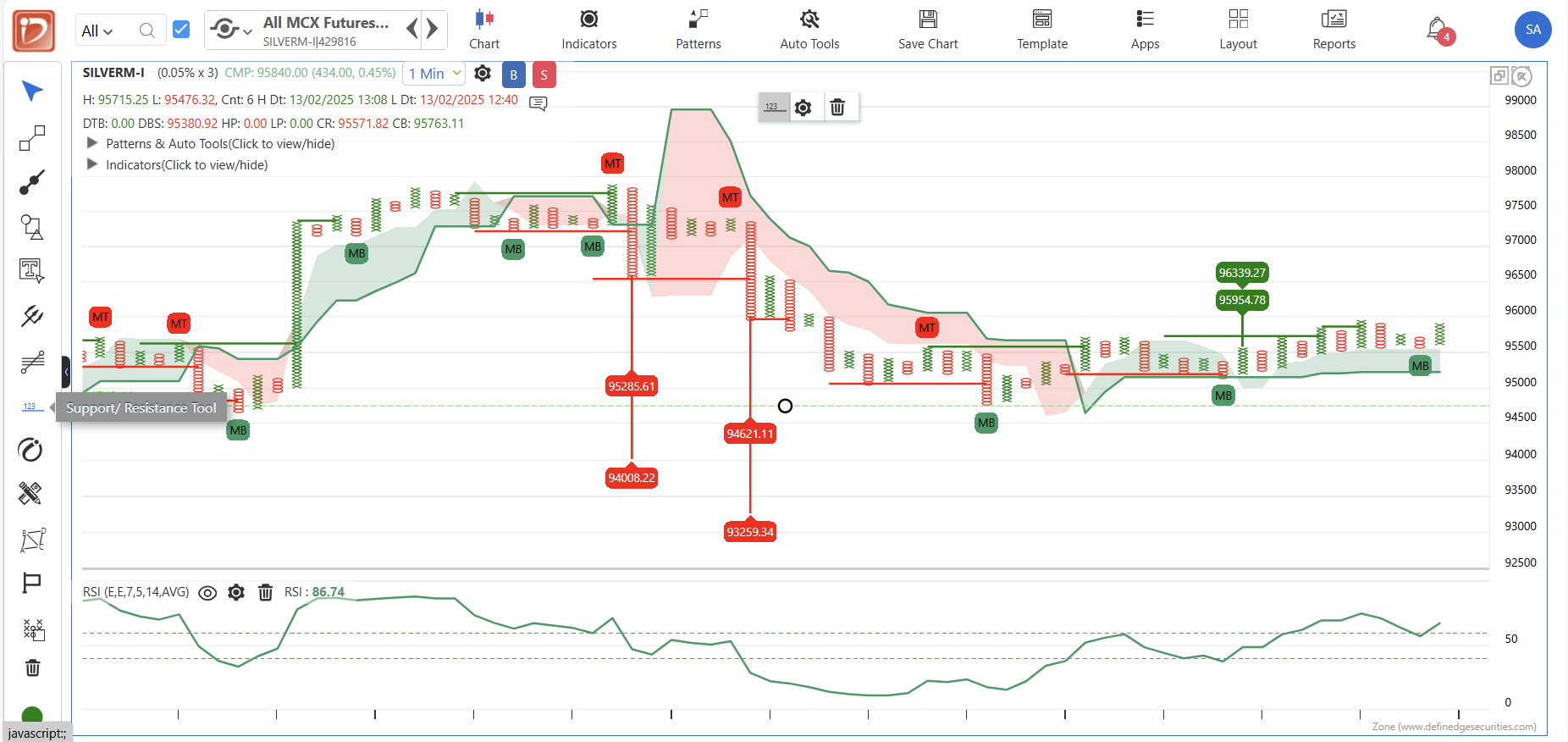This screenshot has width=1568, height=742.
Task: Click the blue B buy button
Action: coord(514,75)
